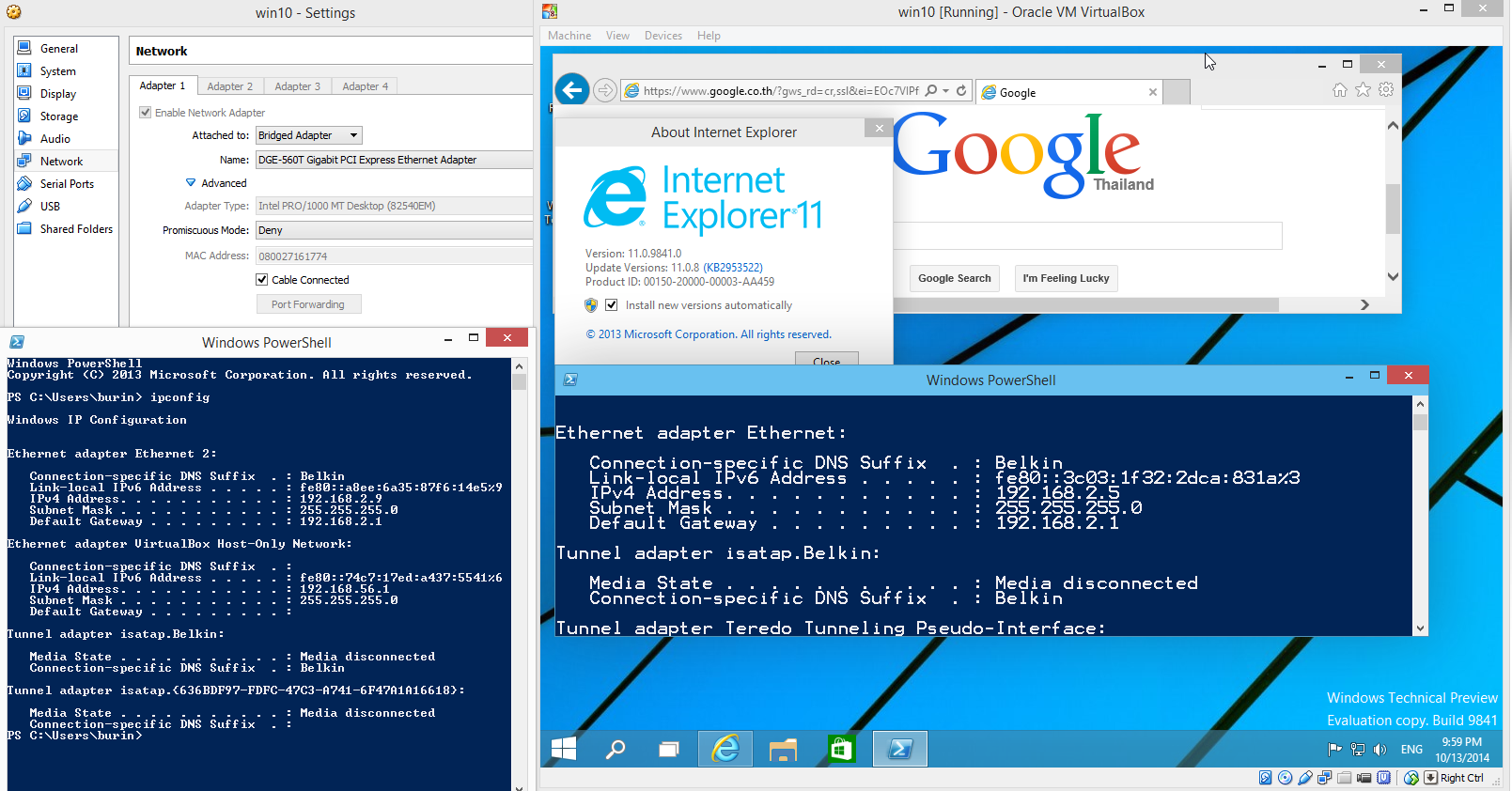Click Google Search button
1512x791 pixels.
click(x=954, y=278)
